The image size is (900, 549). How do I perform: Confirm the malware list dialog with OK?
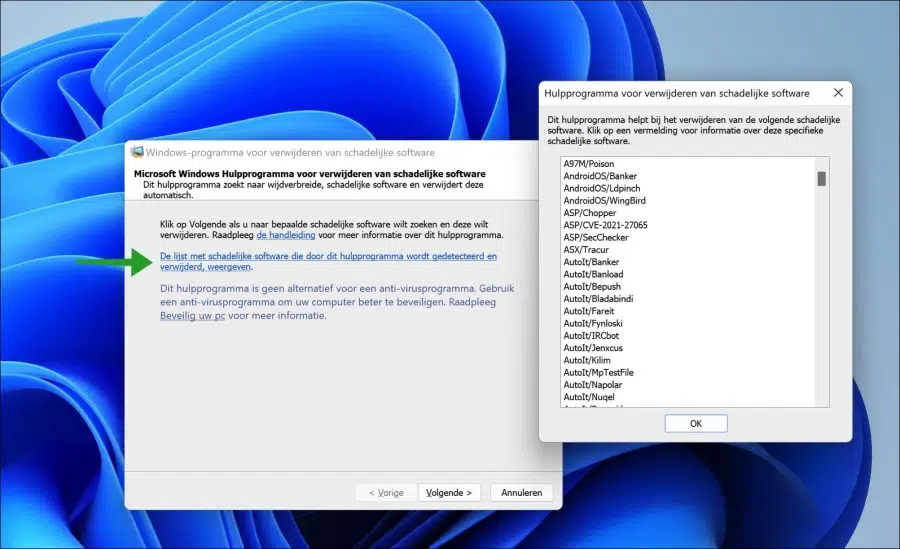pos(696,424)
